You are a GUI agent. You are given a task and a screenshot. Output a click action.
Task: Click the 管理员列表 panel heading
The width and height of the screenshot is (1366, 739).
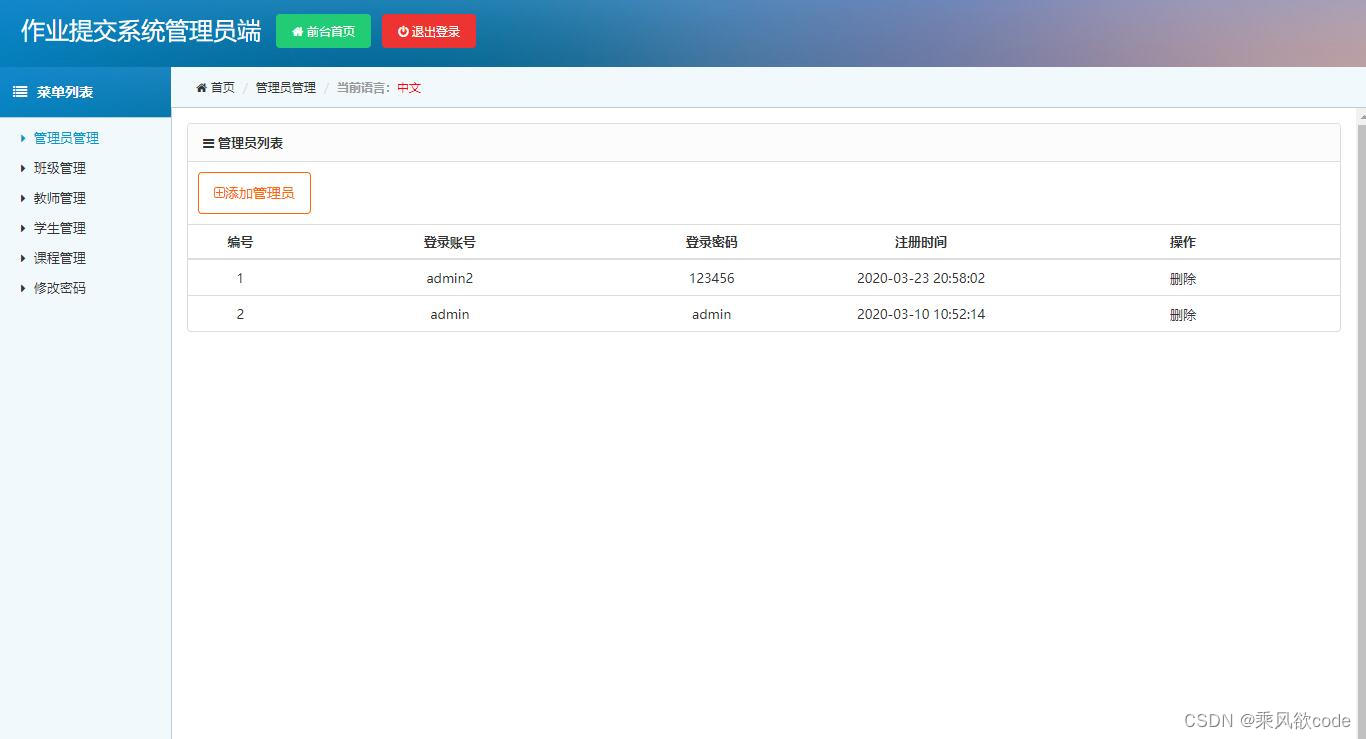click(250, 143)
